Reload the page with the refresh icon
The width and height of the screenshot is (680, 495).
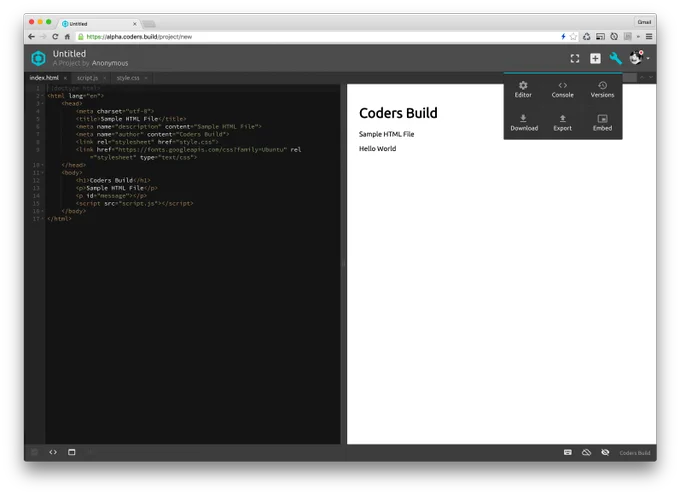pyautogui.click(x=55, y=36)
